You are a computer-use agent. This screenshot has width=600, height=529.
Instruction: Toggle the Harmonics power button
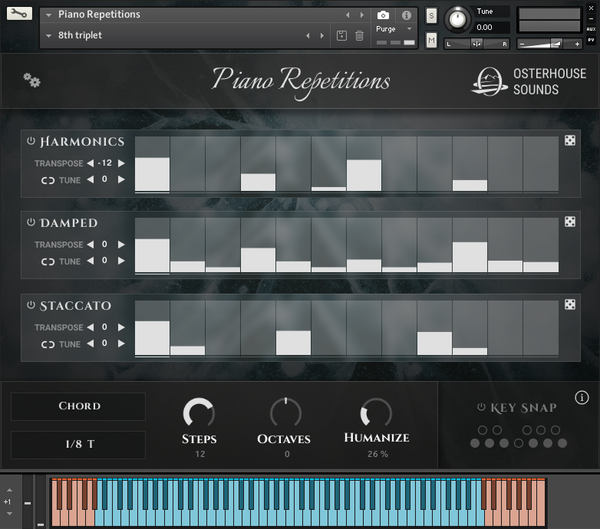tap(31, 141)
